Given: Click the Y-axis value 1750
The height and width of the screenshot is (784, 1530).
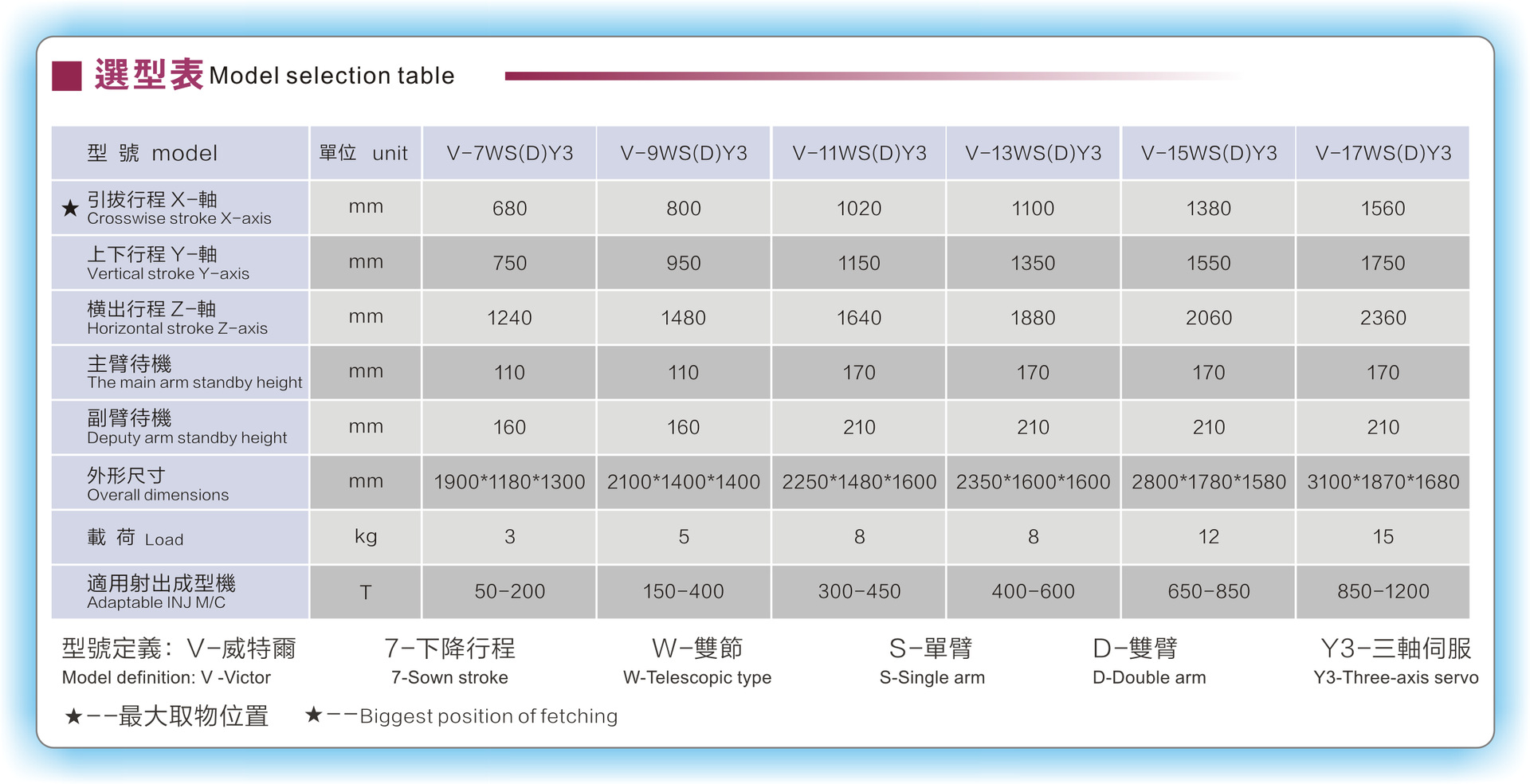Looking at the screenshot, I should pyautogui.click(x=1383, y=264).
